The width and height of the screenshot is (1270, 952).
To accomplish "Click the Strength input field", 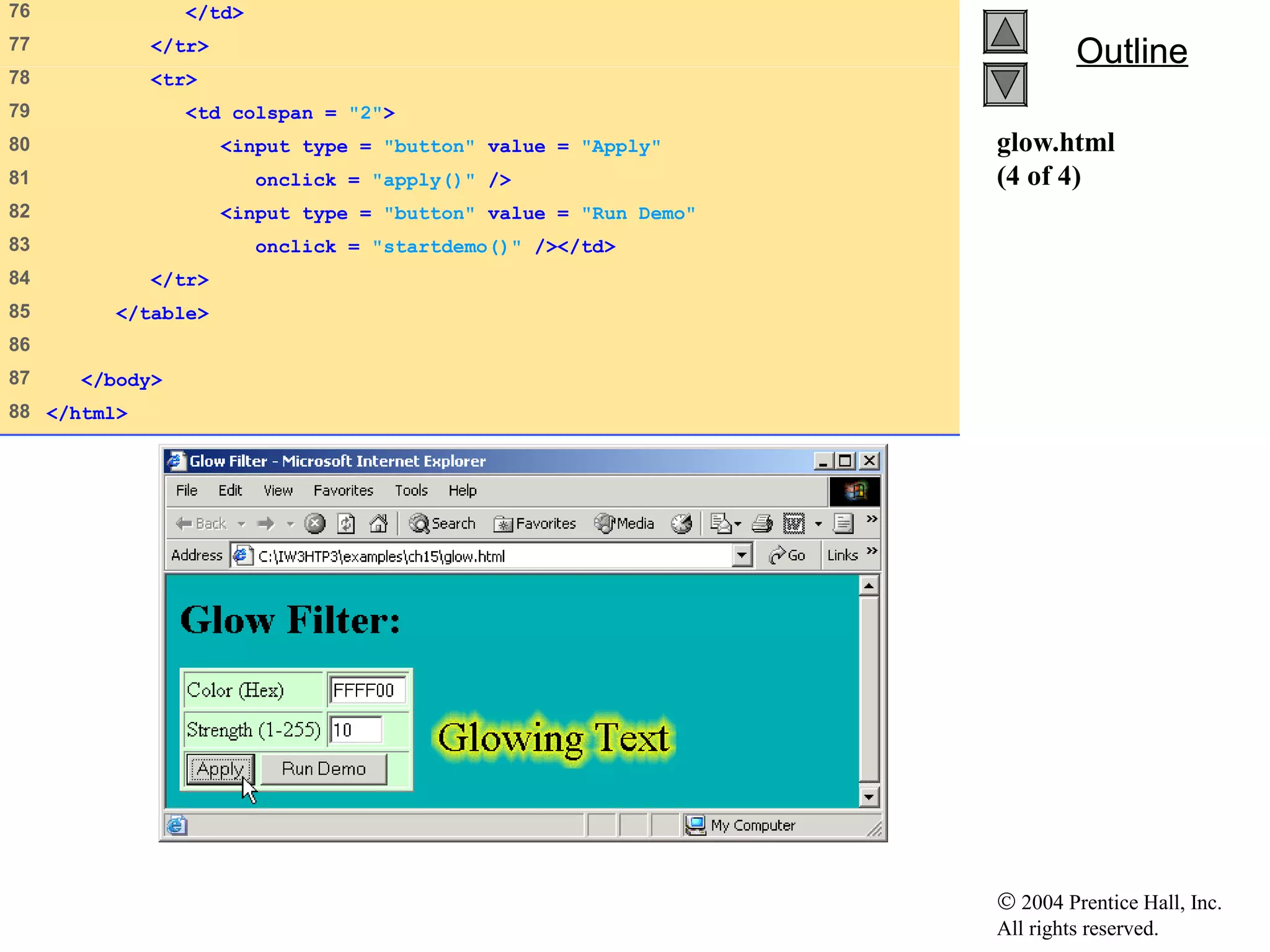I will point(355,729).
